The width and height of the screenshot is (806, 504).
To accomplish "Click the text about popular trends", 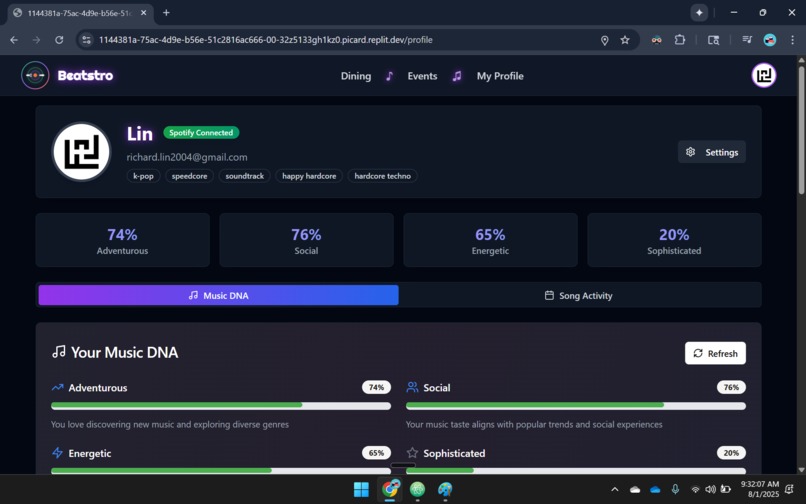I will pyautogui.click(x=534, y=425).
